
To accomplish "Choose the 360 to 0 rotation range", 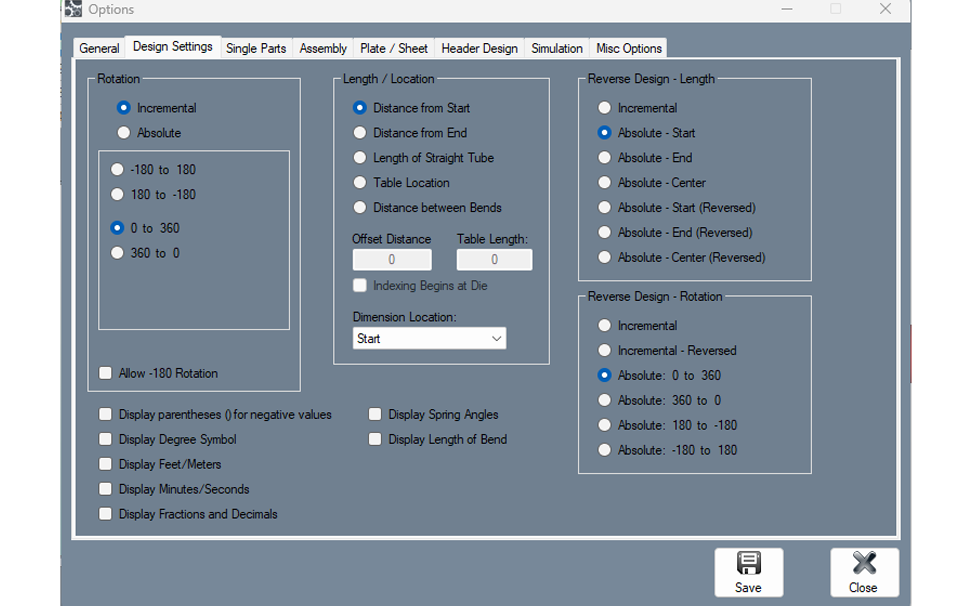I will click(x=145, y=253).
